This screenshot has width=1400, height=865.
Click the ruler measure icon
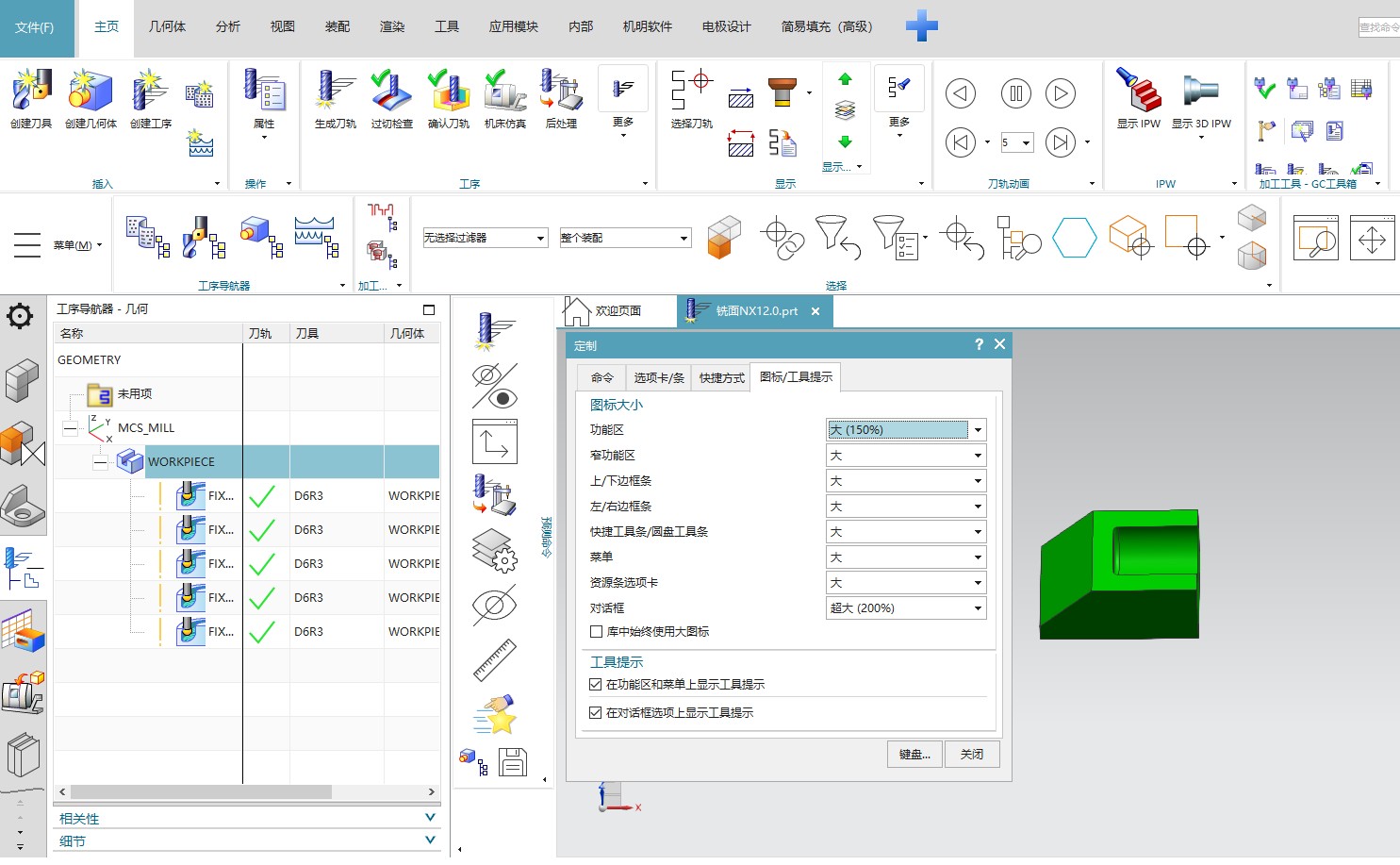click(494, 660)
